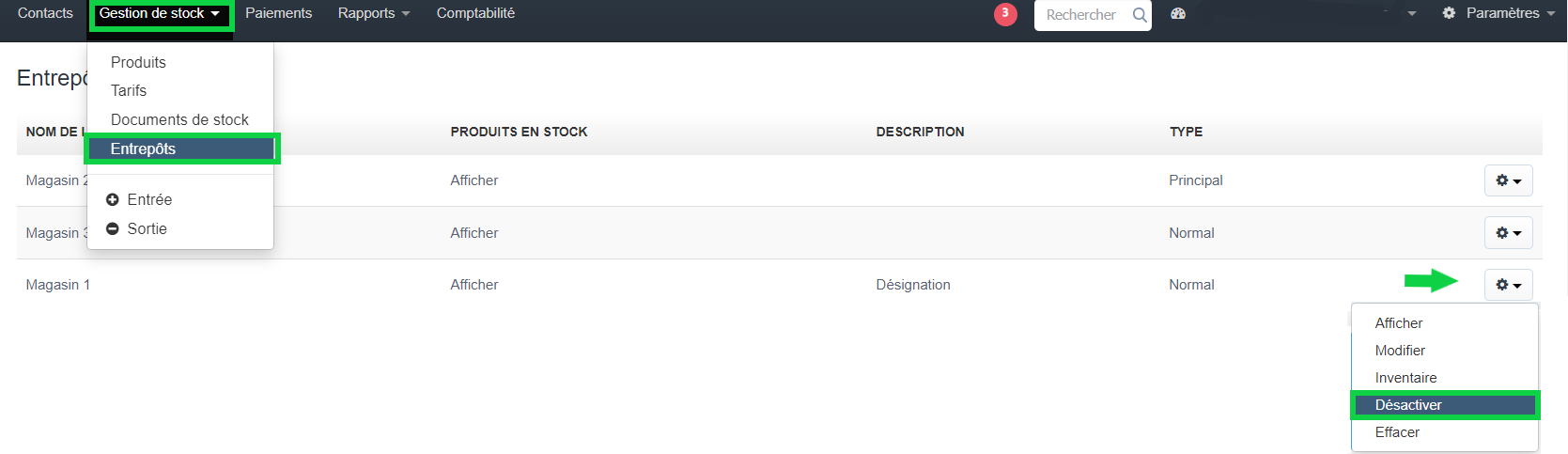The image size is (1568, 454).
Task: Open the dashboard gauge icon
Action: (1178, 14)
